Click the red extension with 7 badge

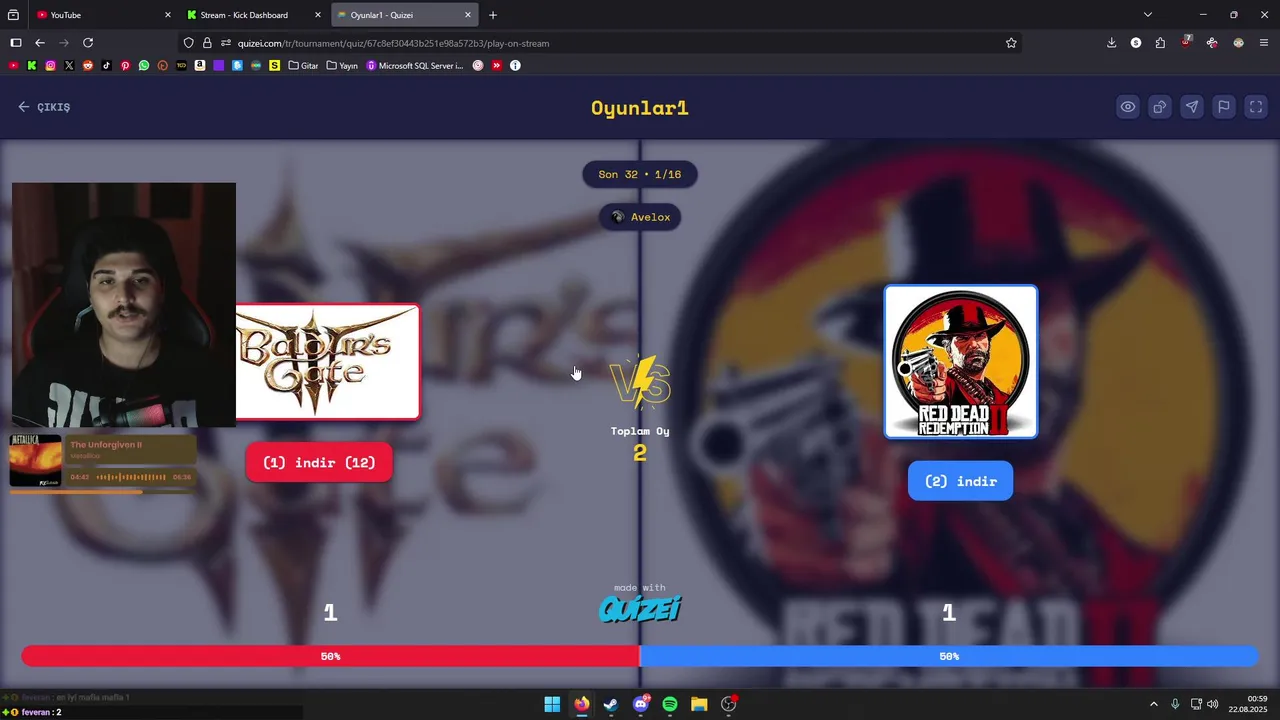pos(1186,42)
